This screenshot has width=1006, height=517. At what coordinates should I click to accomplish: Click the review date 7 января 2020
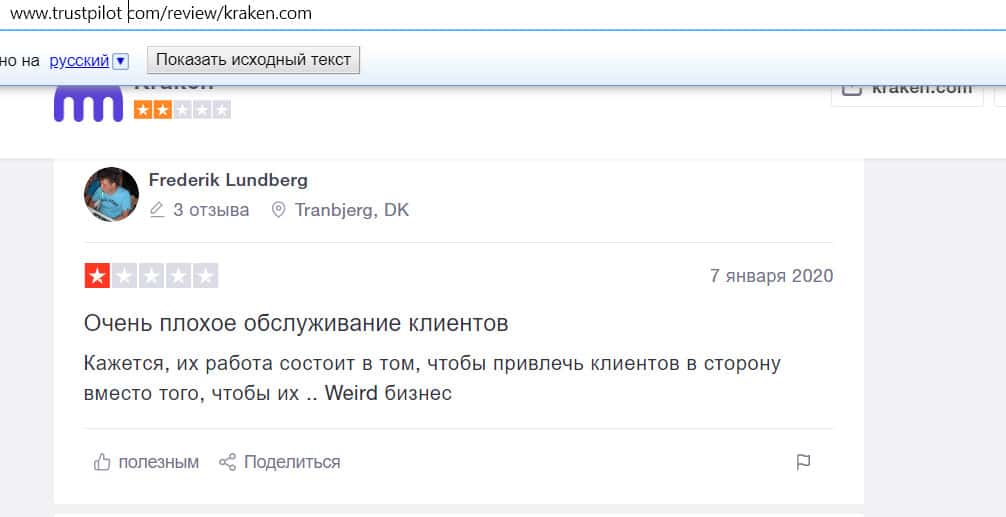tap(771, 276)
